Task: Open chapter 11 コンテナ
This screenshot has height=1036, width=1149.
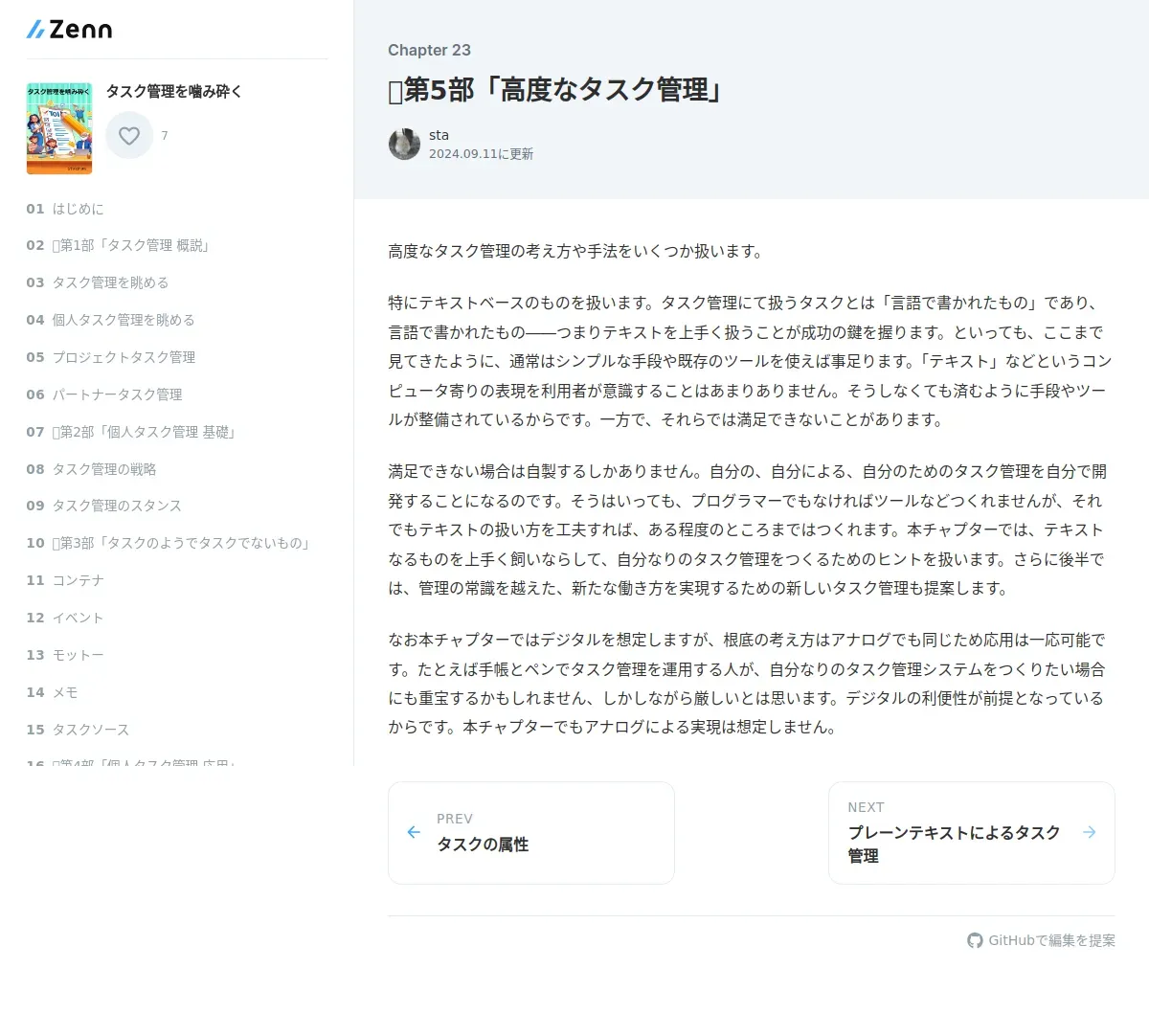Action: tap(65, 580)
